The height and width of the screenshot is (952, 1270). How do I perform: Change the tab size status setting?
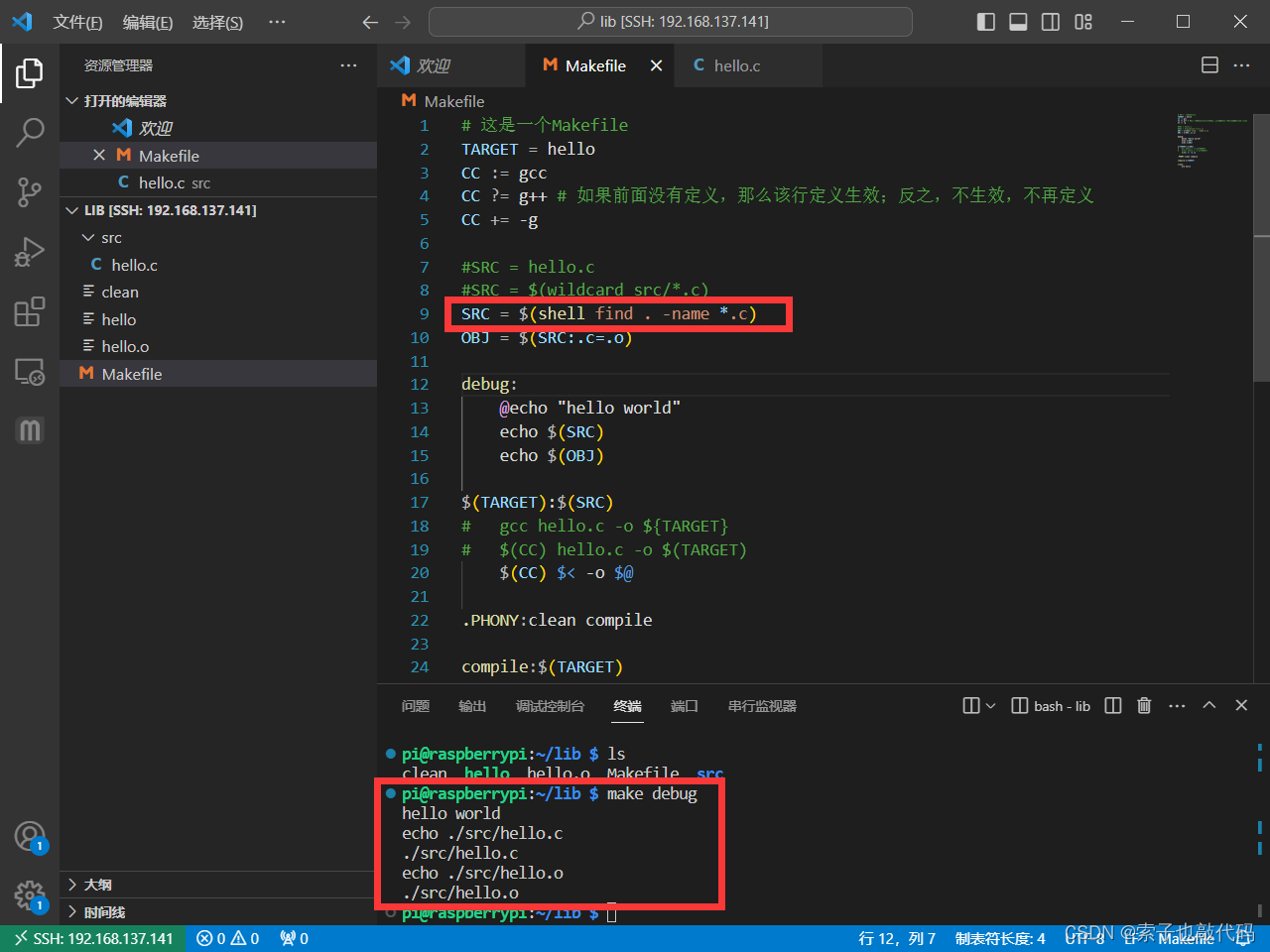coord(1000,939)
